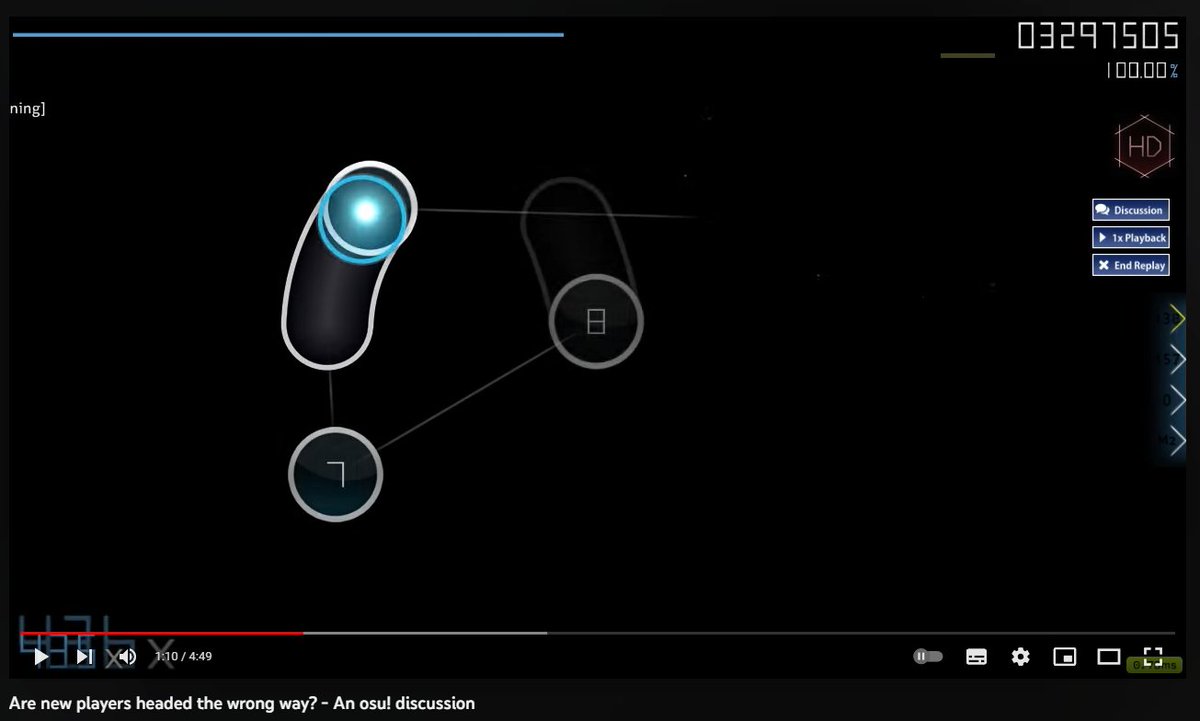The width and height of the screenshot is (1200, 721).
Task: Enter full screen mode
Action: coord(1153,657)
